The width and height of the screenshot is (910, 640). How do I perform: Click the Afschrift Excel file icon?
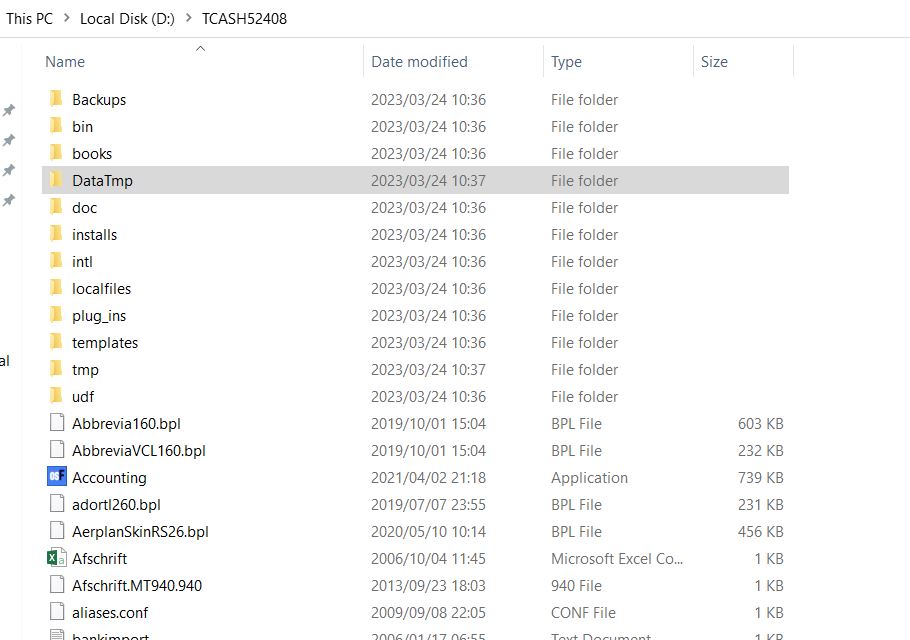pos(57,559)
